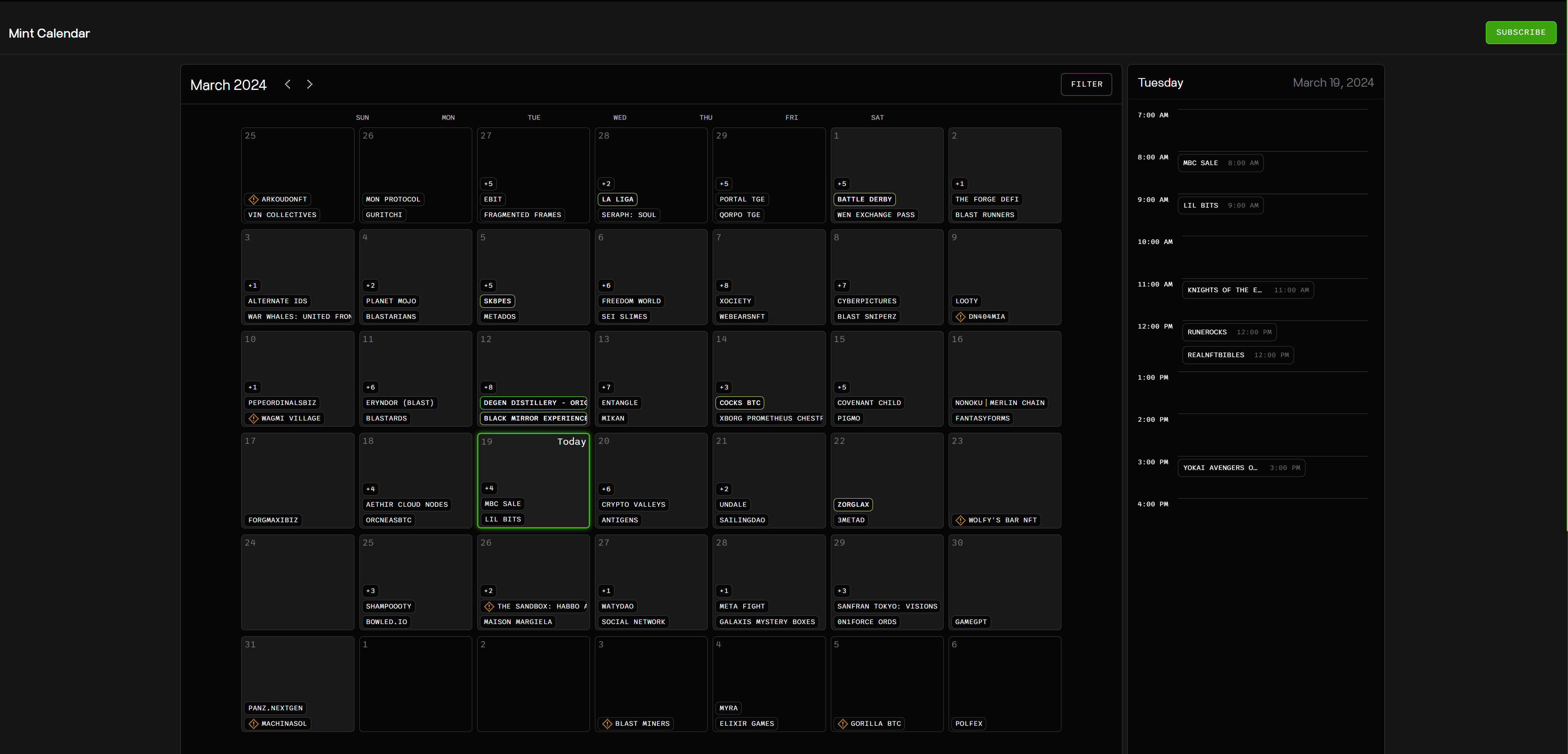Expand +4 more events on today's cell
Image resolution: width=1568 pixels, height=754 pixels.
489,488
